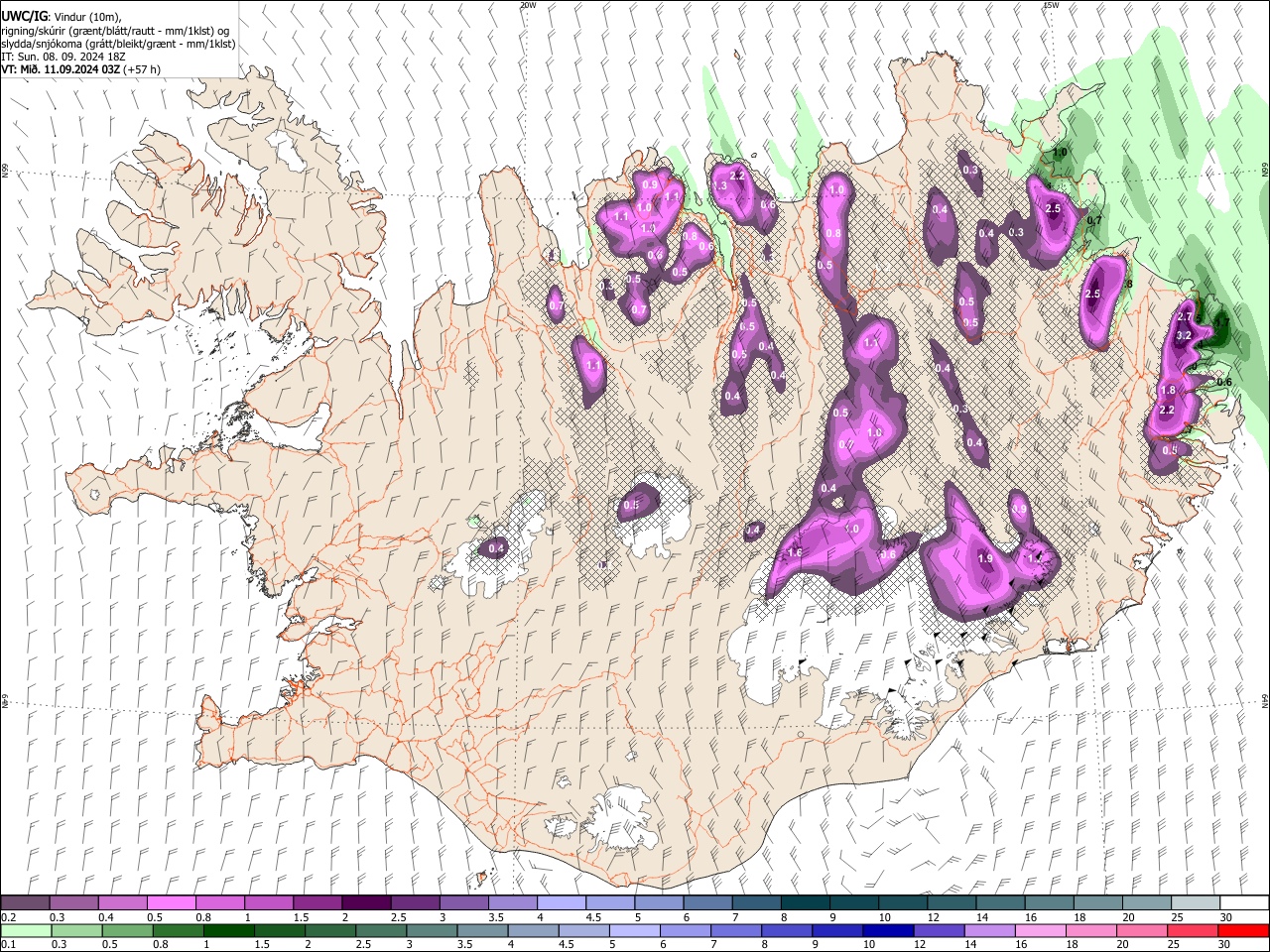Click the 'VT: Mið. 11.09.2024 03Z' valid time

point(61,69)
